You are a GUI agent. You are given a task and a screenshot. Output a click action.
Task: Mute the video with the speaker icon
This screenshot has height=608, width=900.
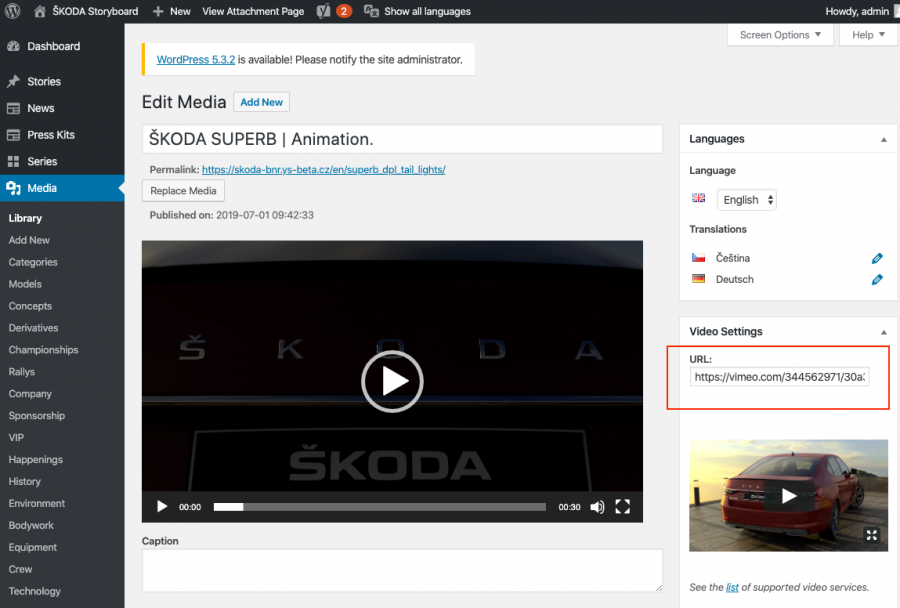tap(598, 506)
